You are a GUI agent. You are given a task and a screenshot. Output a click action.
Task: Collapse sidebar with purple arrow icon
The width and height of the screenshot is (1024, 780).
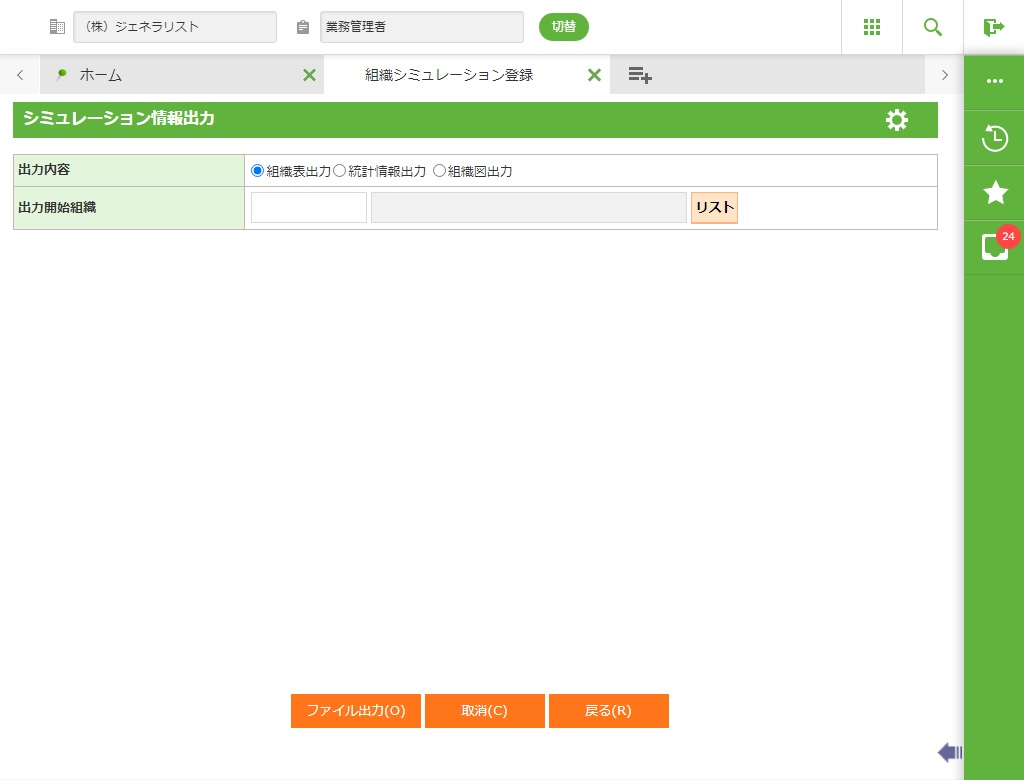click(950, 753)
